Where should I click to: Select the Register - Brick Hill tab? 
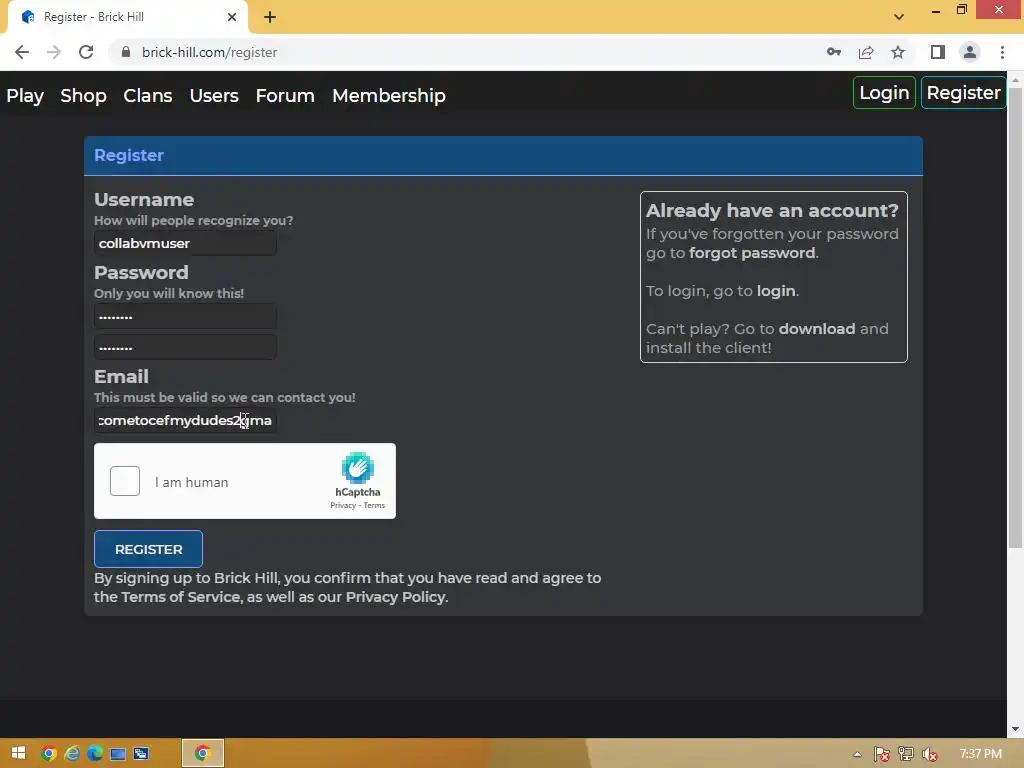(x=127, y=17)
